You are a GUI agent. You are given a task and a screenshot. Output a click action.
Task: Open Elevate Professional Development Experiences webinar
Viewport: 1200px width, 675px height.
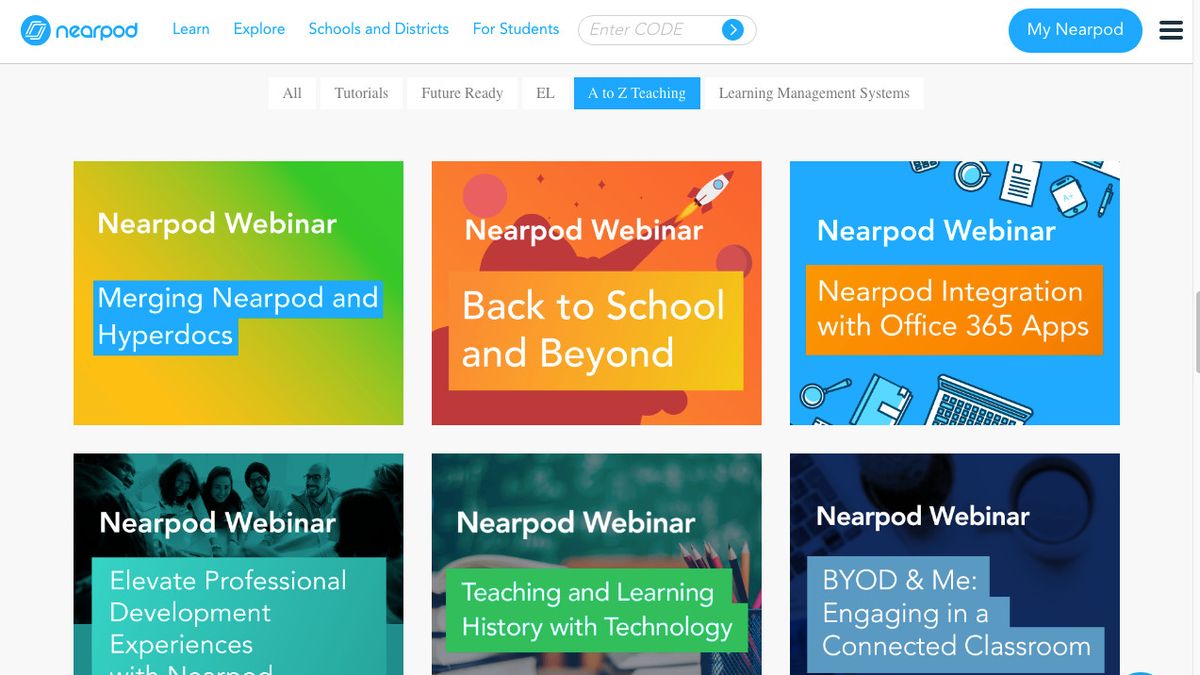(x=238, y=564)
